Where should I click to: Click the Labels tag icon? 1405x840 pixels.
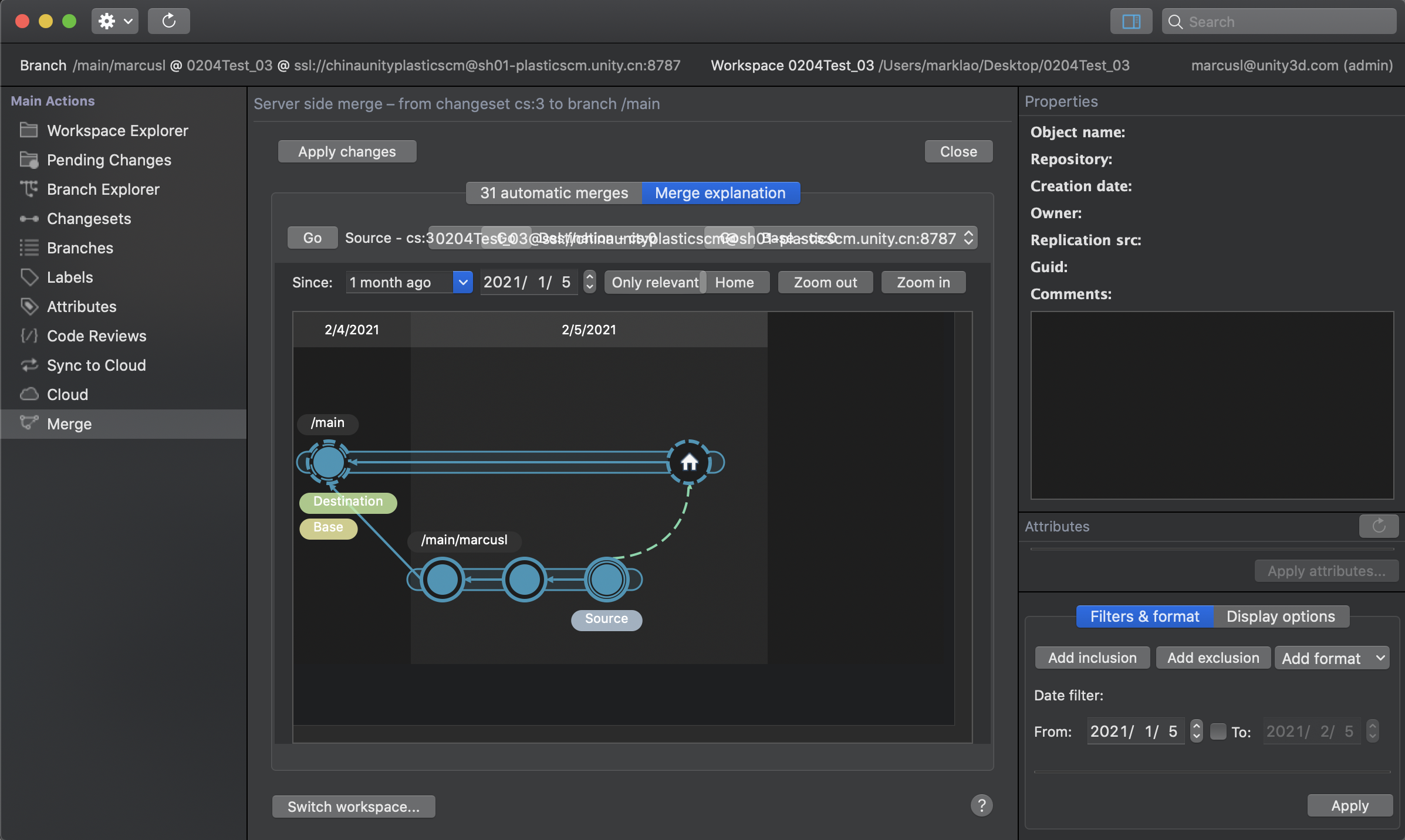coord(29,277)
